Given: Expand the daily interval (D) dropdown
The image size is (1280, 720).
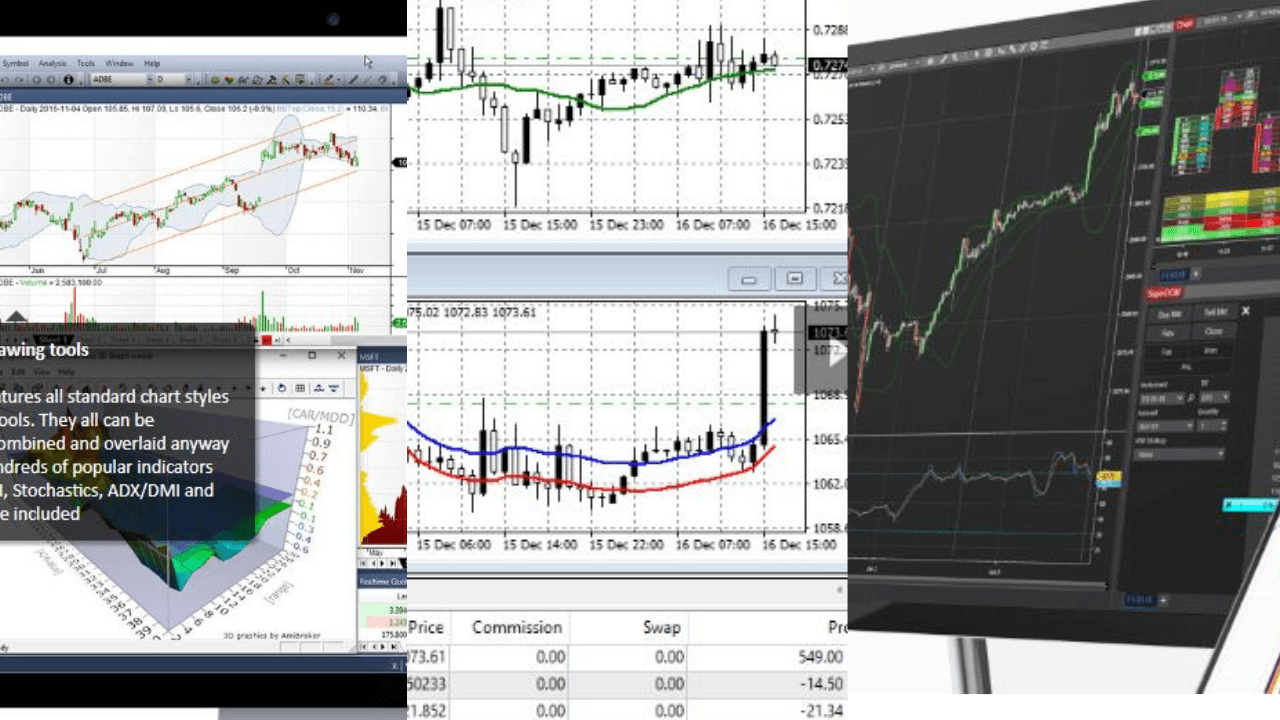Looking at the screenshot, I should tap(189, 78).
